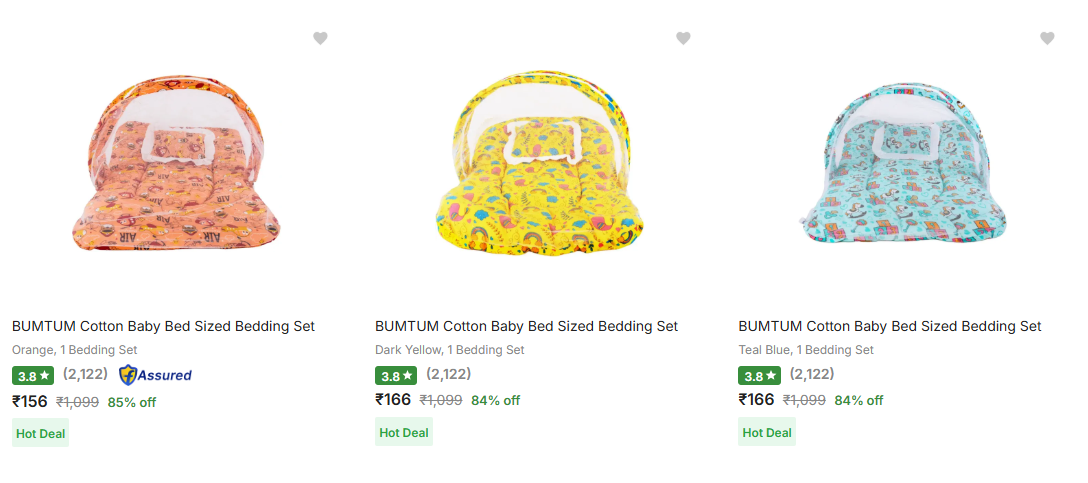Image resolution: width=1088 pixels, height=483 pixels.
Task: Open dark yellow BUMTUM bedding set title
Action: pyautogui.click(x=526, y=326)
